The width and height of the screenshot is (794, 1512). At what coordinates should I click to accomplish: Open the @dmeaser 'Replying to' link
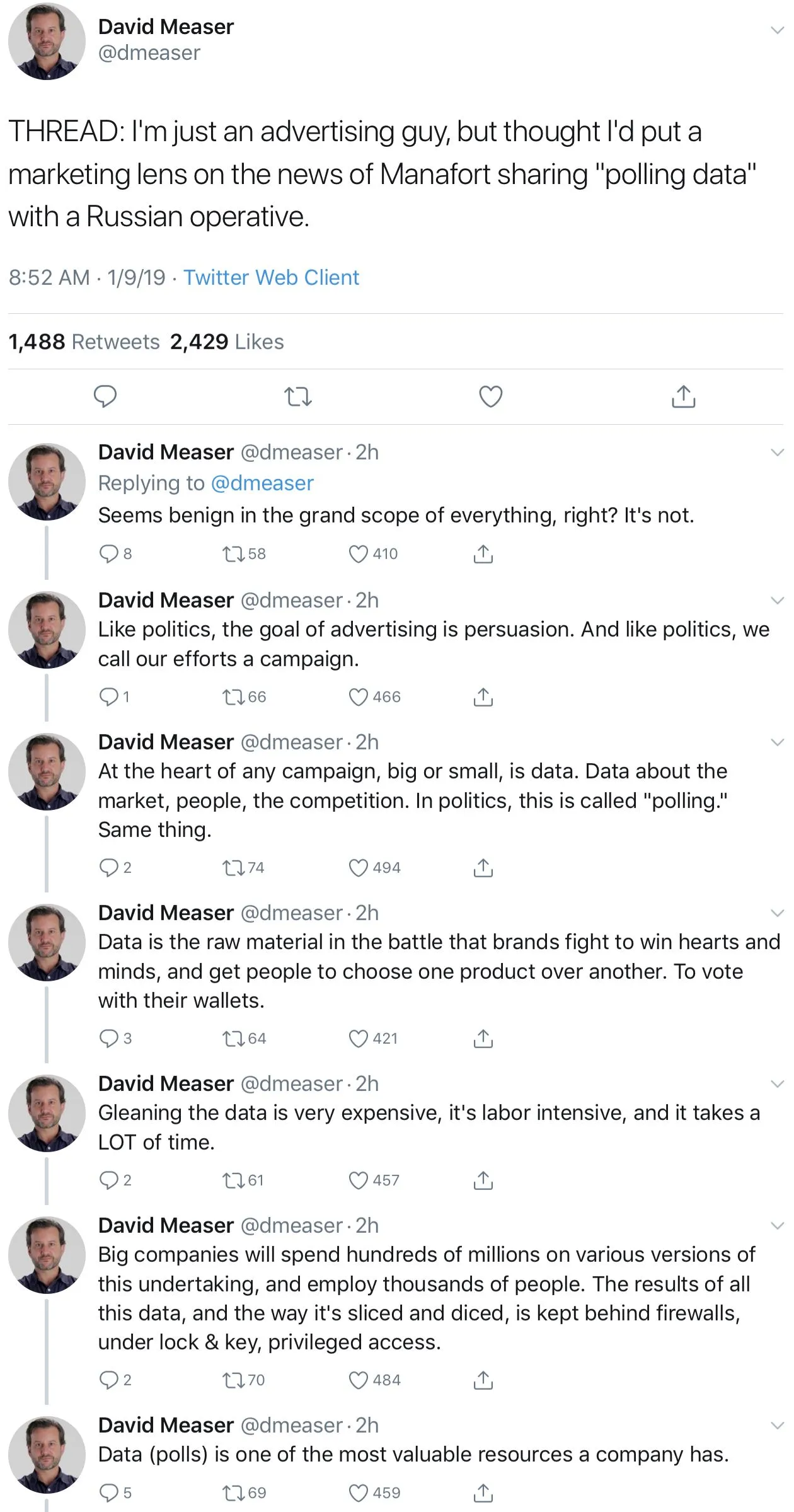[262, 483]
